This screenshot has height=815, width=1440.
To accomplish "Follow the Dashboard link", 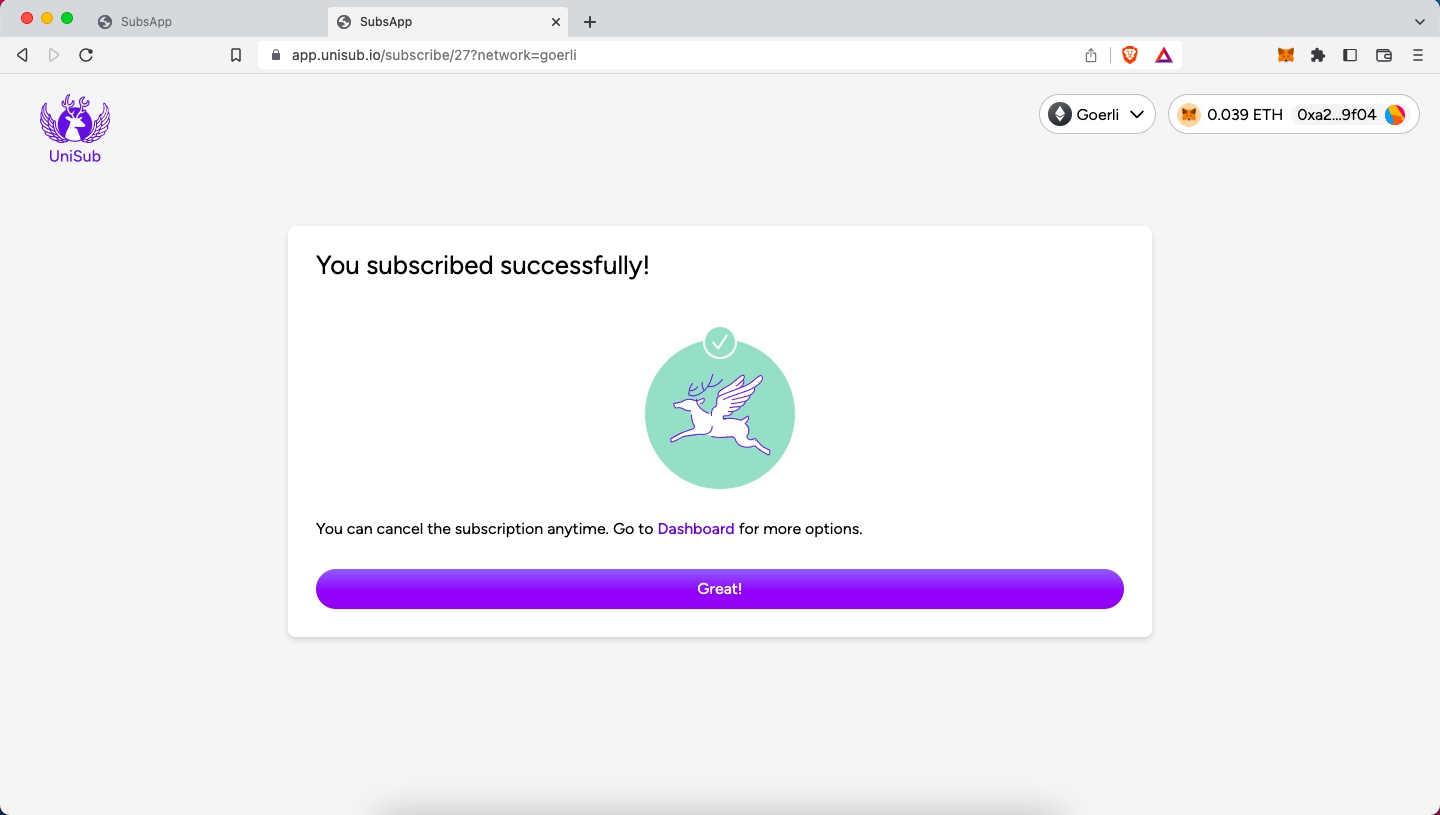I will tap(696, 529).
